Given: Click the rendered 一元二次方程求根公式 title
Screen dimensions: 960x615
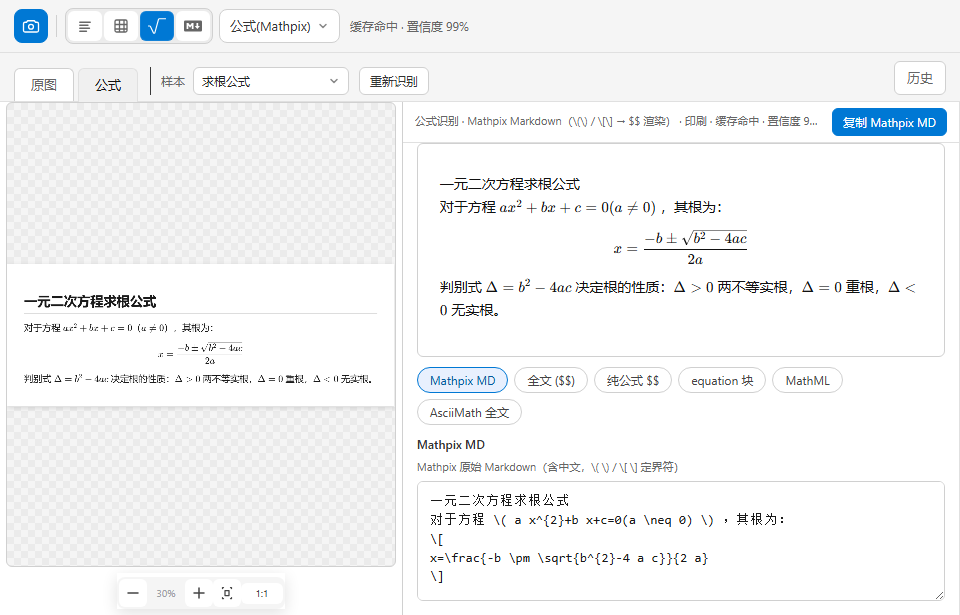Looking at the screenshot, I should point(509,184).
